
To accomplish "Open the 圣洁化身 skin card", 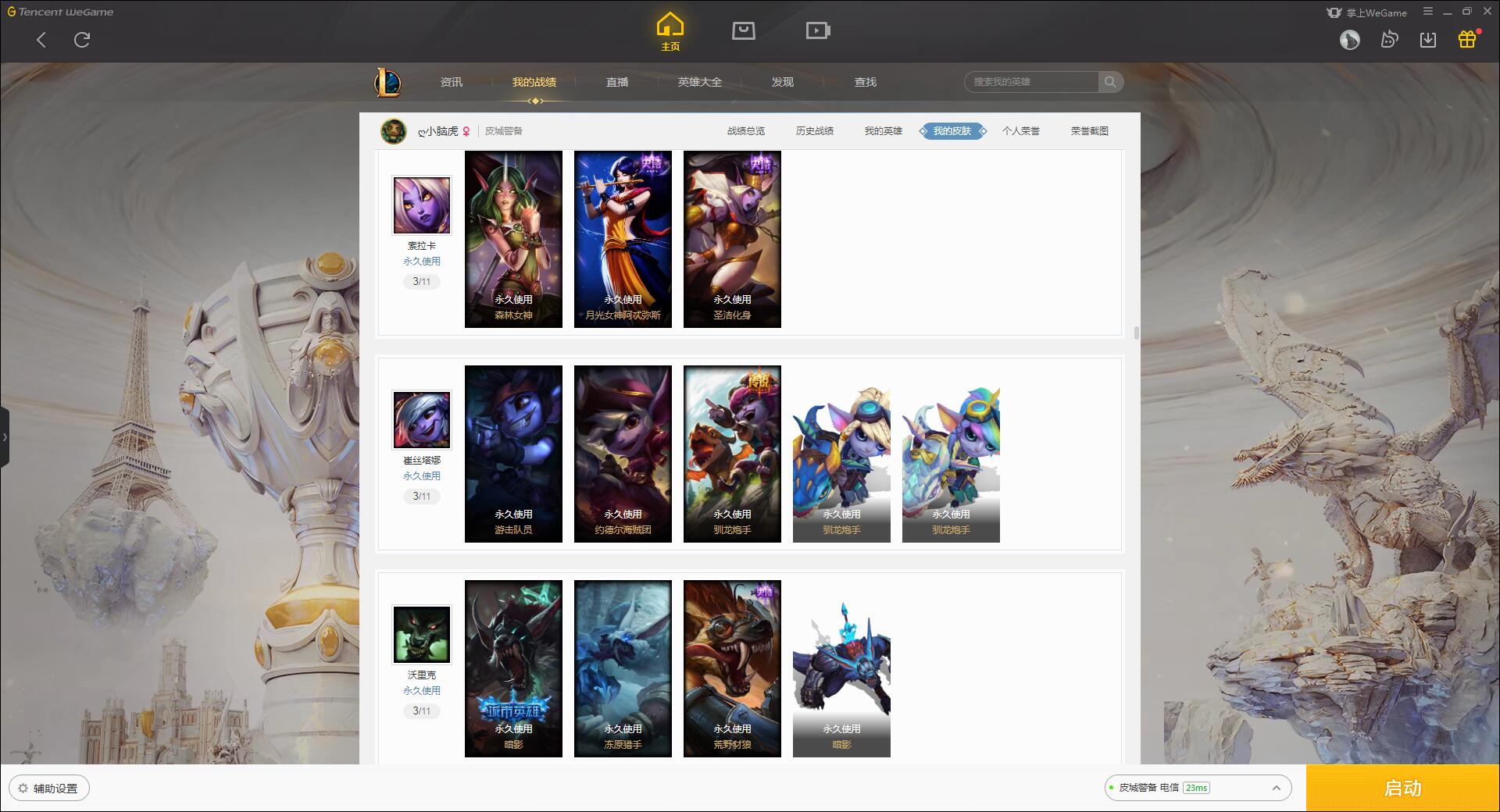I will coord(732,239).
